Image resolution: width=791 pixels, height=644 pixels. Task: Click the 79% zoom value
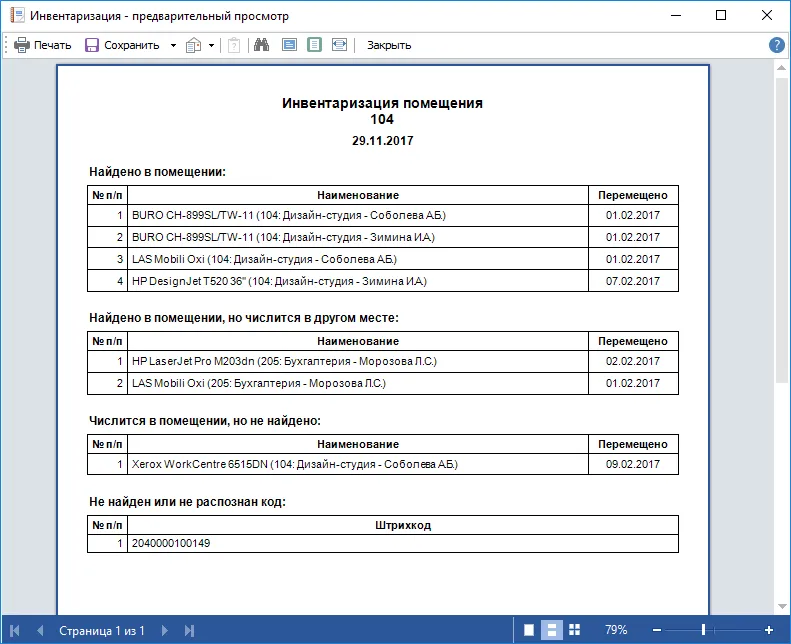coord(616,630)
